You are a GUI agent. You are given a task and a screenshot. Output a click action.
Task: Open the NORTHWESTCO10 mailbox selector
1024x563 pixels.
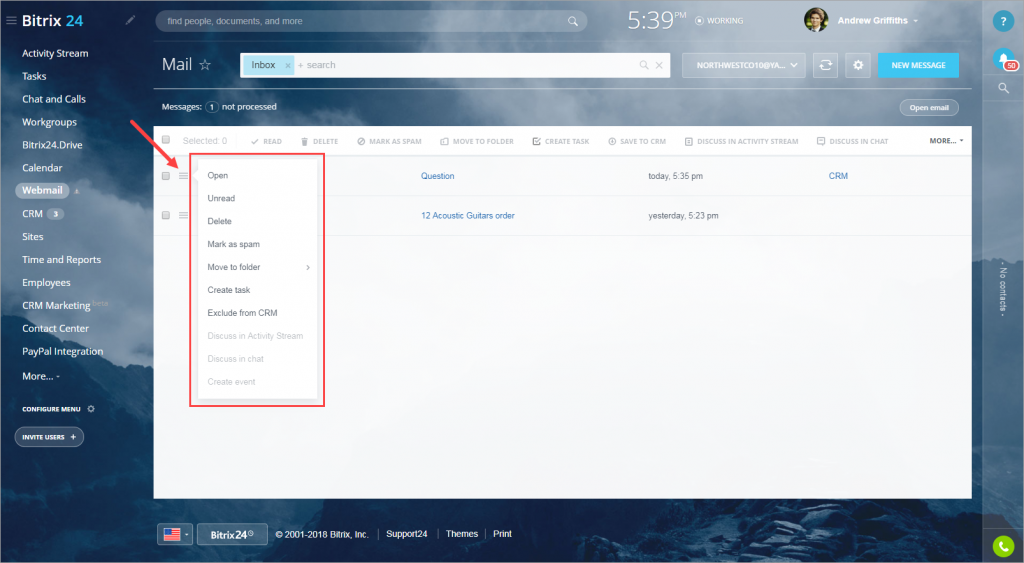pos(743,65)
